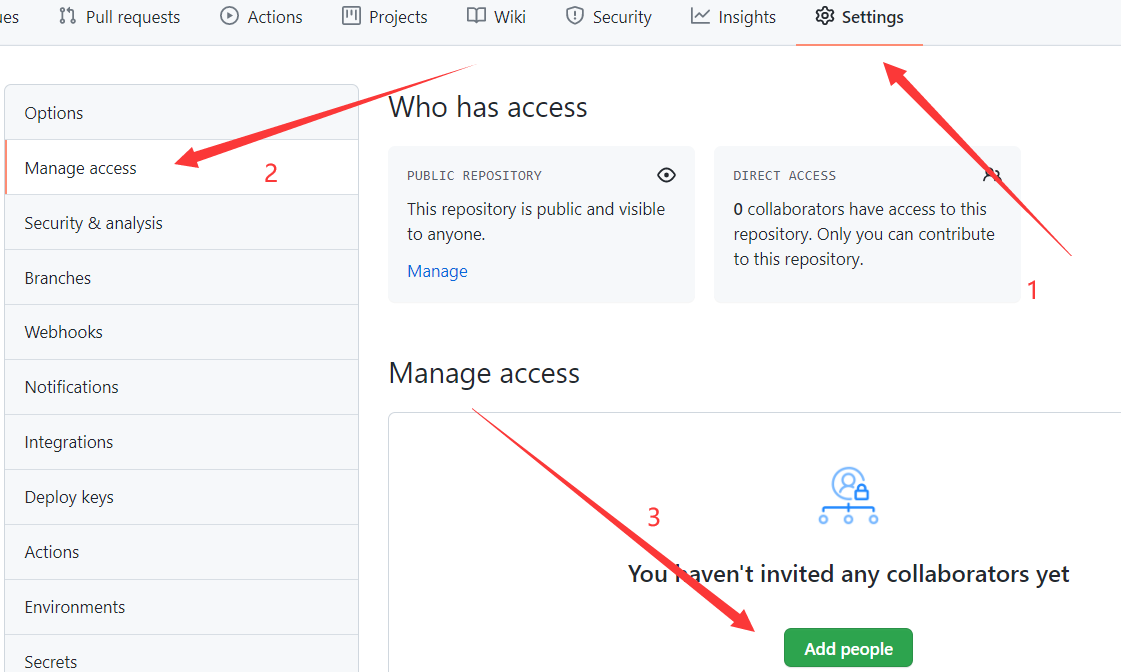Click the 'PUBLIC REPOSITORY' card label
1121x672 pixels.
474,176
